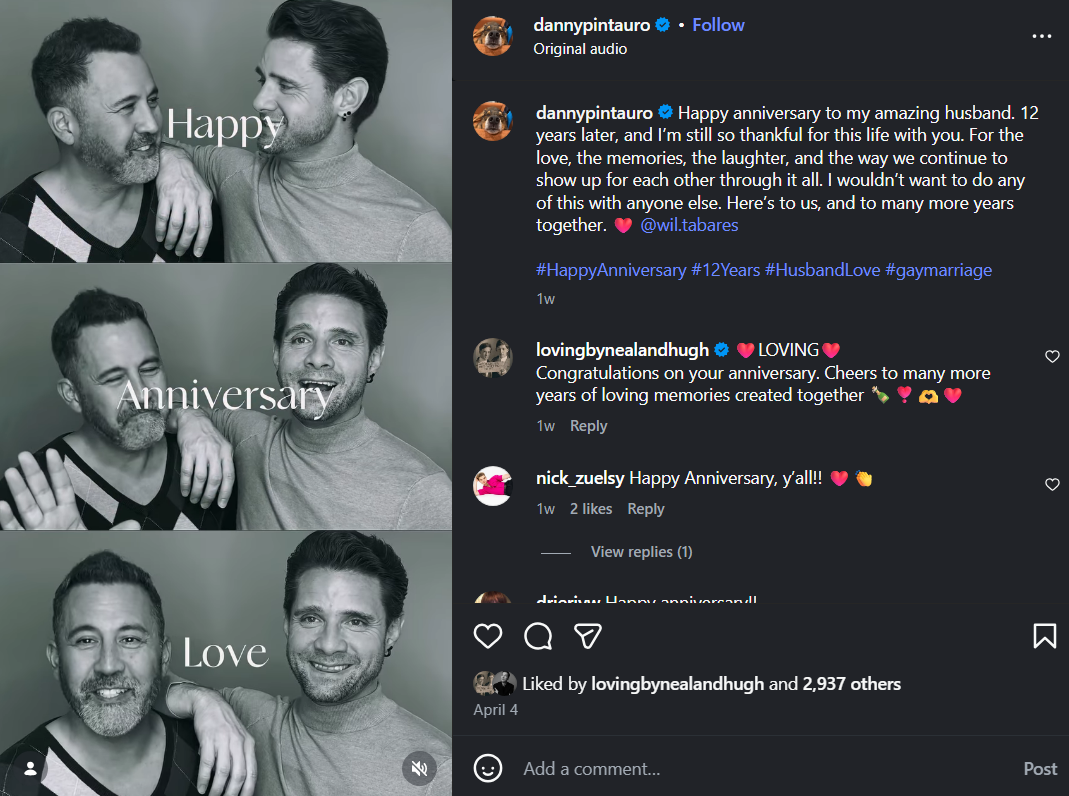The height and width of the screenshot is (796, 1069).
Task: Reply to lovingbynealandhugh's comment
Action: [x=588, y=426]
